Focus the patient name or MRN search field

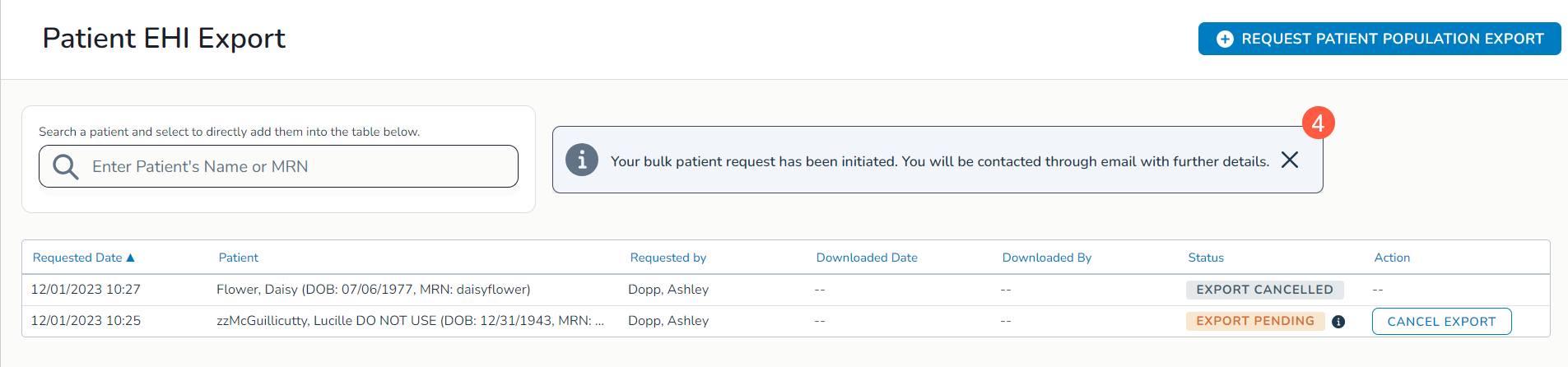coord(296,167)
